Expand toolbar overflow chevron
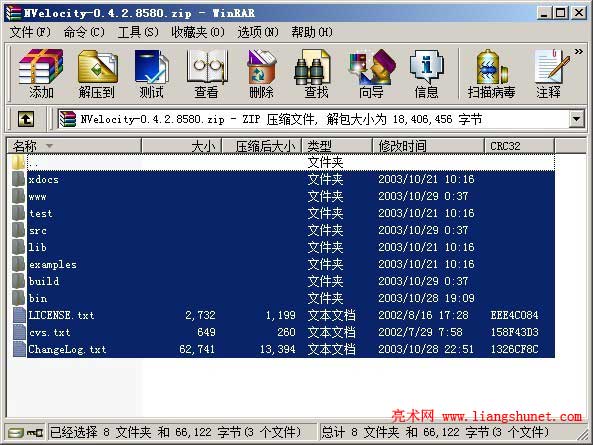595x445 pixels. [x=579, y=51]
